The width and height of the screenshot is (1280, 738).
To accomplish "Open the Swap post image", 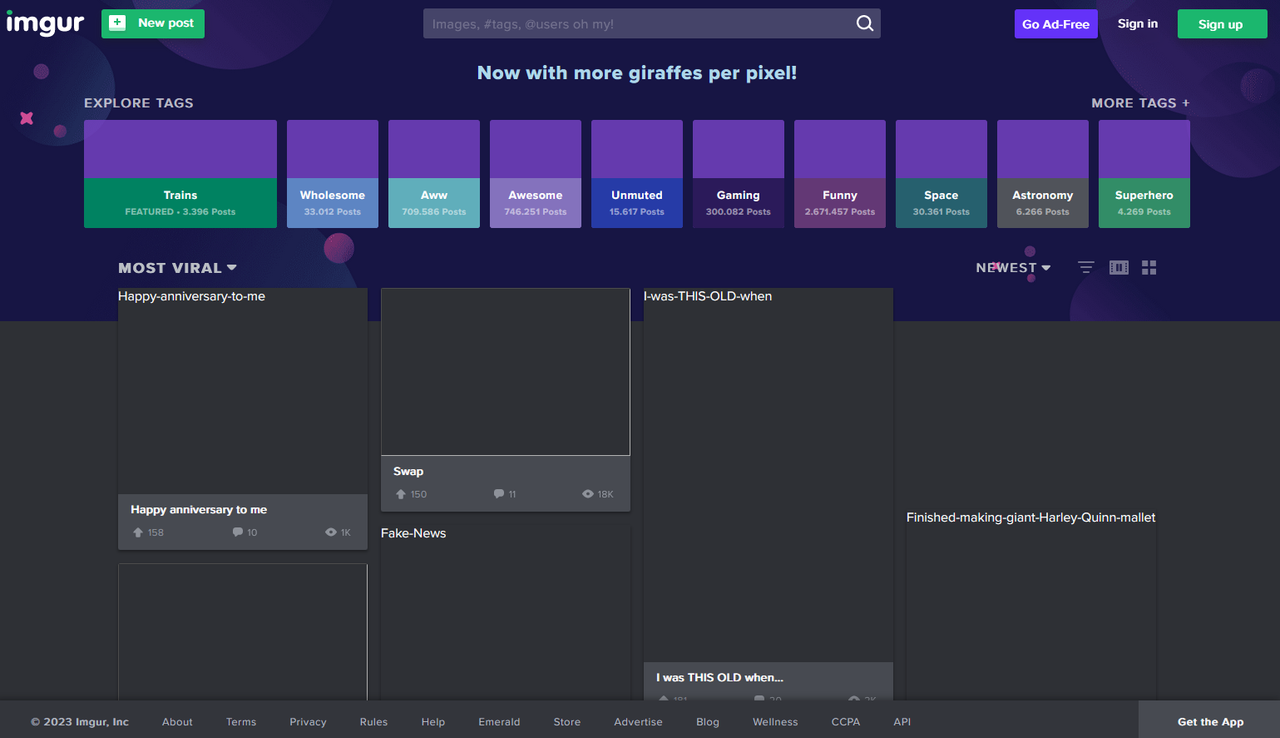I will pyautogui.click(x=506, y=372).
